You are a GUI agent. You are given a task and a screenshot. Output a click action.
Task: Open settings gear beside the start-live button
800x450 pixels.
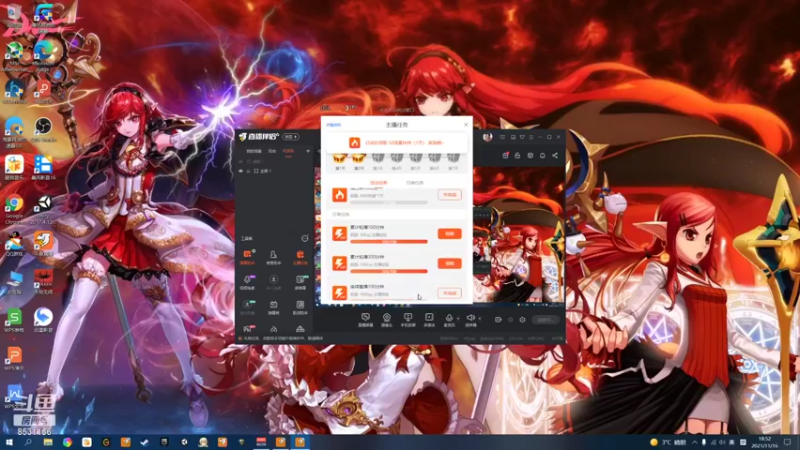point(522,320)
